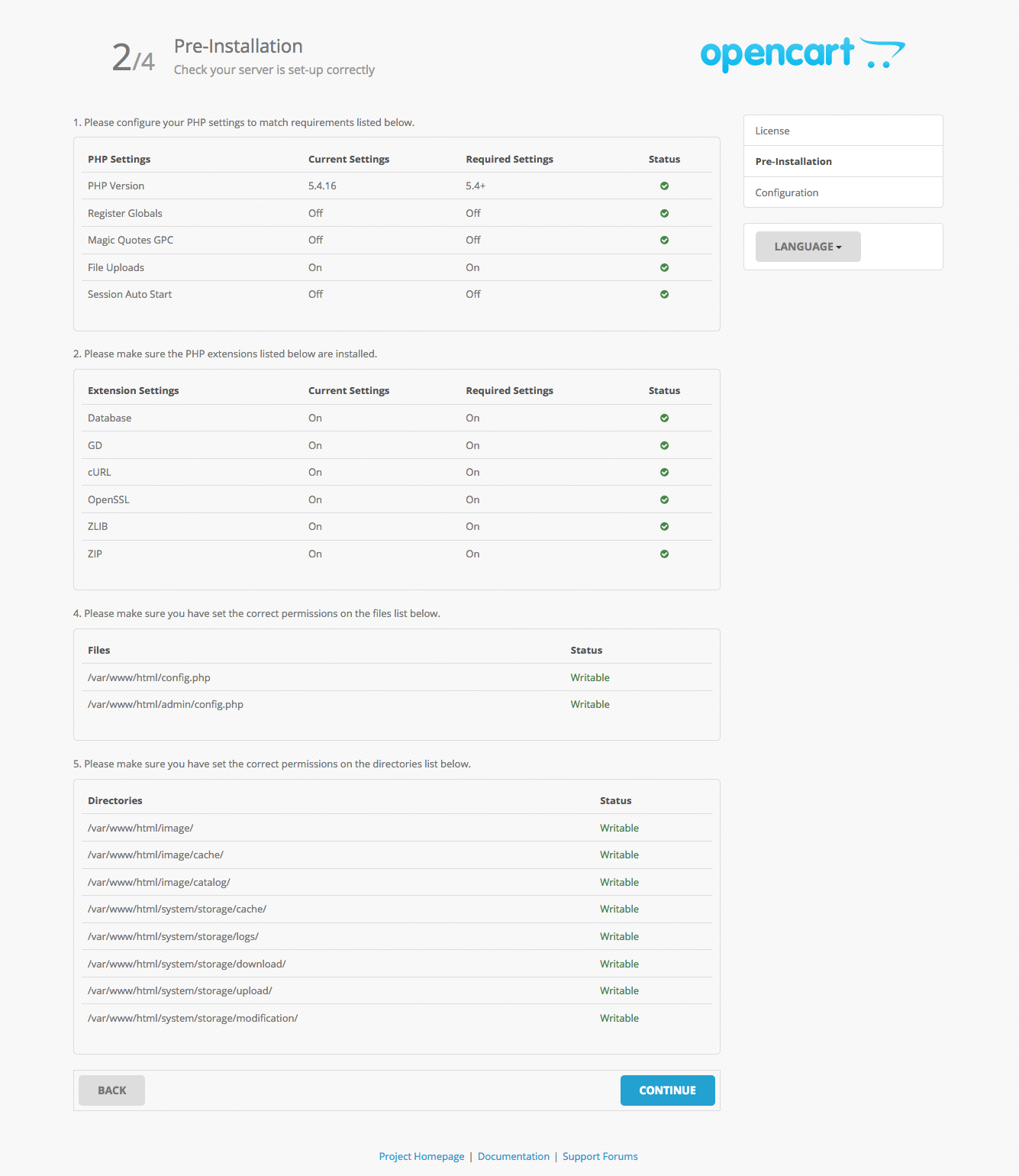Click the Magic Quotes GPC check icon
Viewport: 1019px width, 1176px height.
664,241
